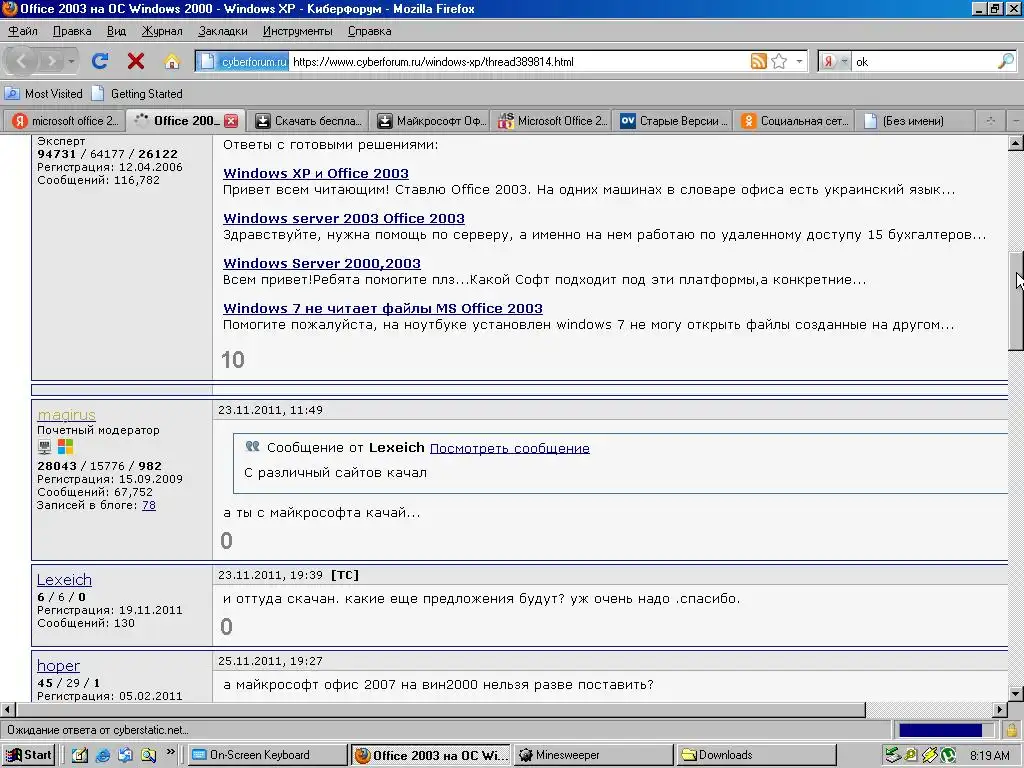
Task: Click the computer icon under magirus
Action: [44, 447]
